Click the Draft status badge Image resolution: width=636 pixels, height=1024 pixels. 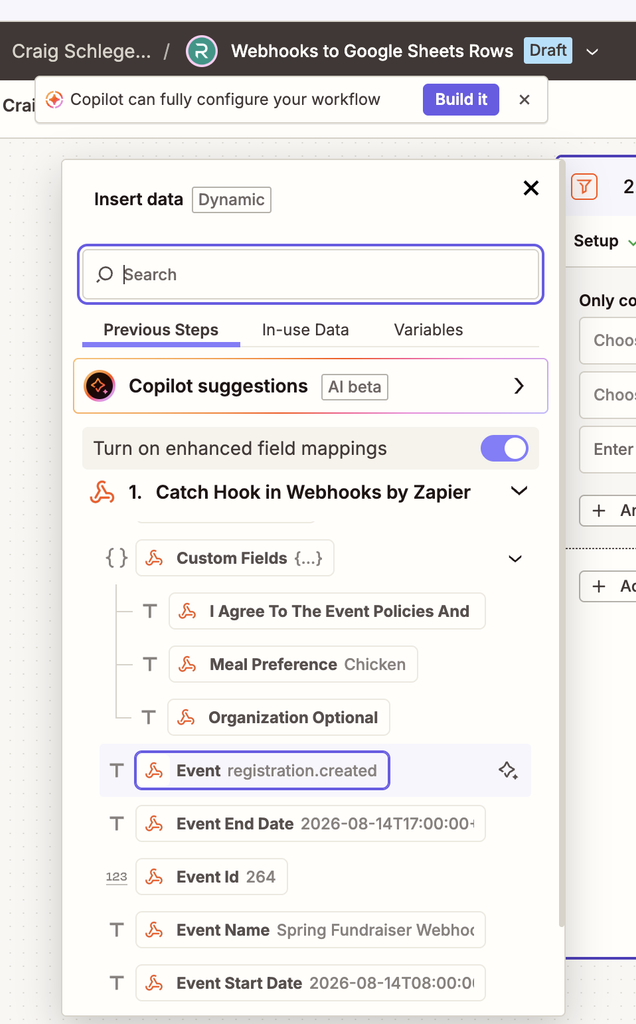[548, 50]
